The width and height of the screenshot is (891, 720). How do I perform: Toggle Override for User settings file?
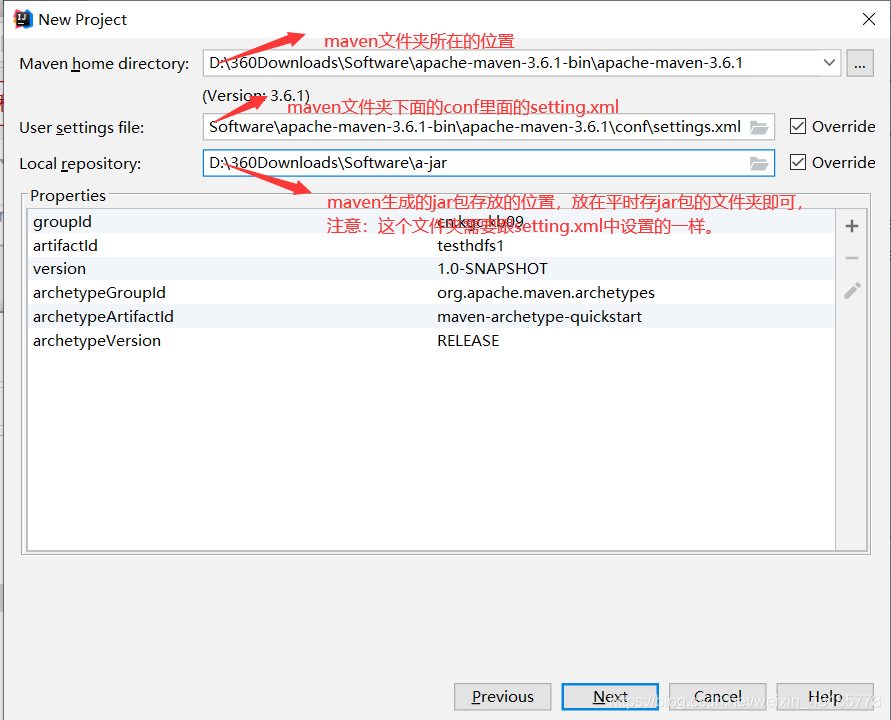pos(798,126)
